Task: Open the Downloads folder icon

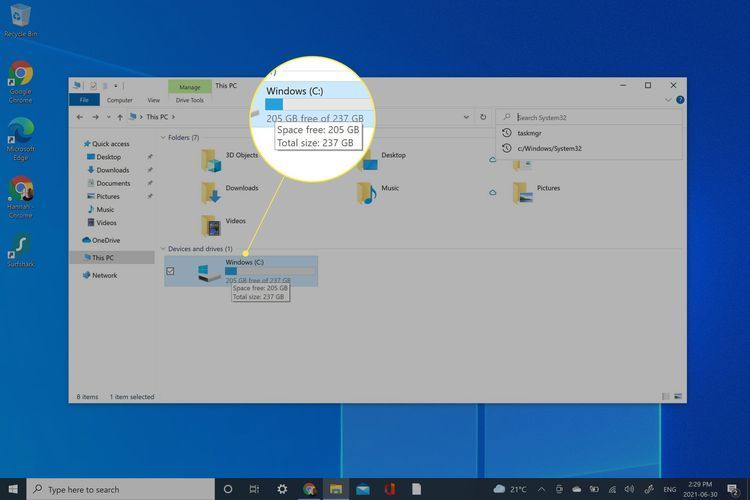Action: pyautogui.click(x=210, y=191)
